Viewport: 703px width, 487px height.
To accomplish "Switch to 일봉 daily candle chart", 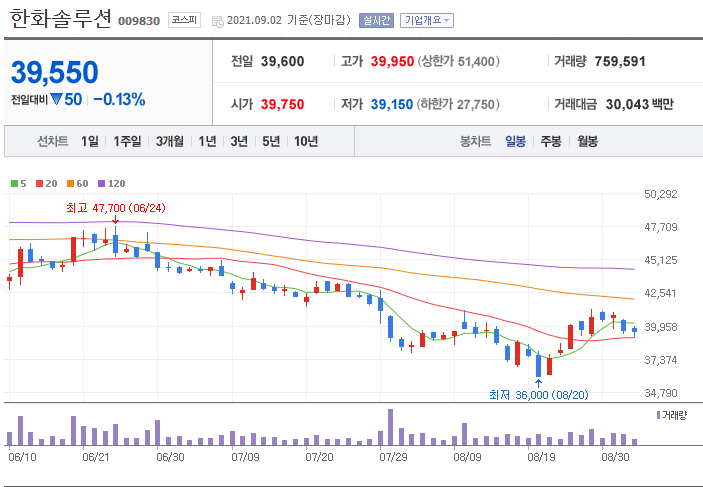I will point(516,141).
